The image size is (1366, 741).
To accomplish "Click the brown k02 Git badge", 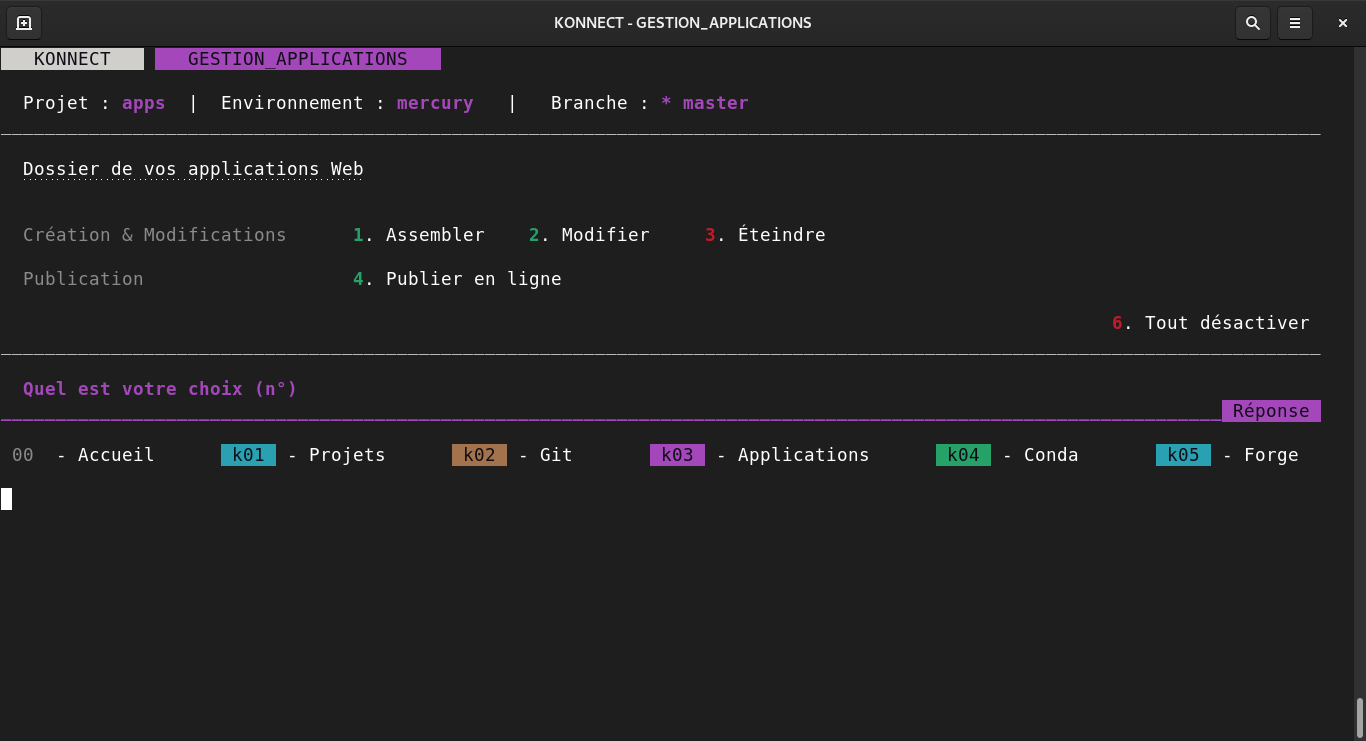I will pos(479,455).
